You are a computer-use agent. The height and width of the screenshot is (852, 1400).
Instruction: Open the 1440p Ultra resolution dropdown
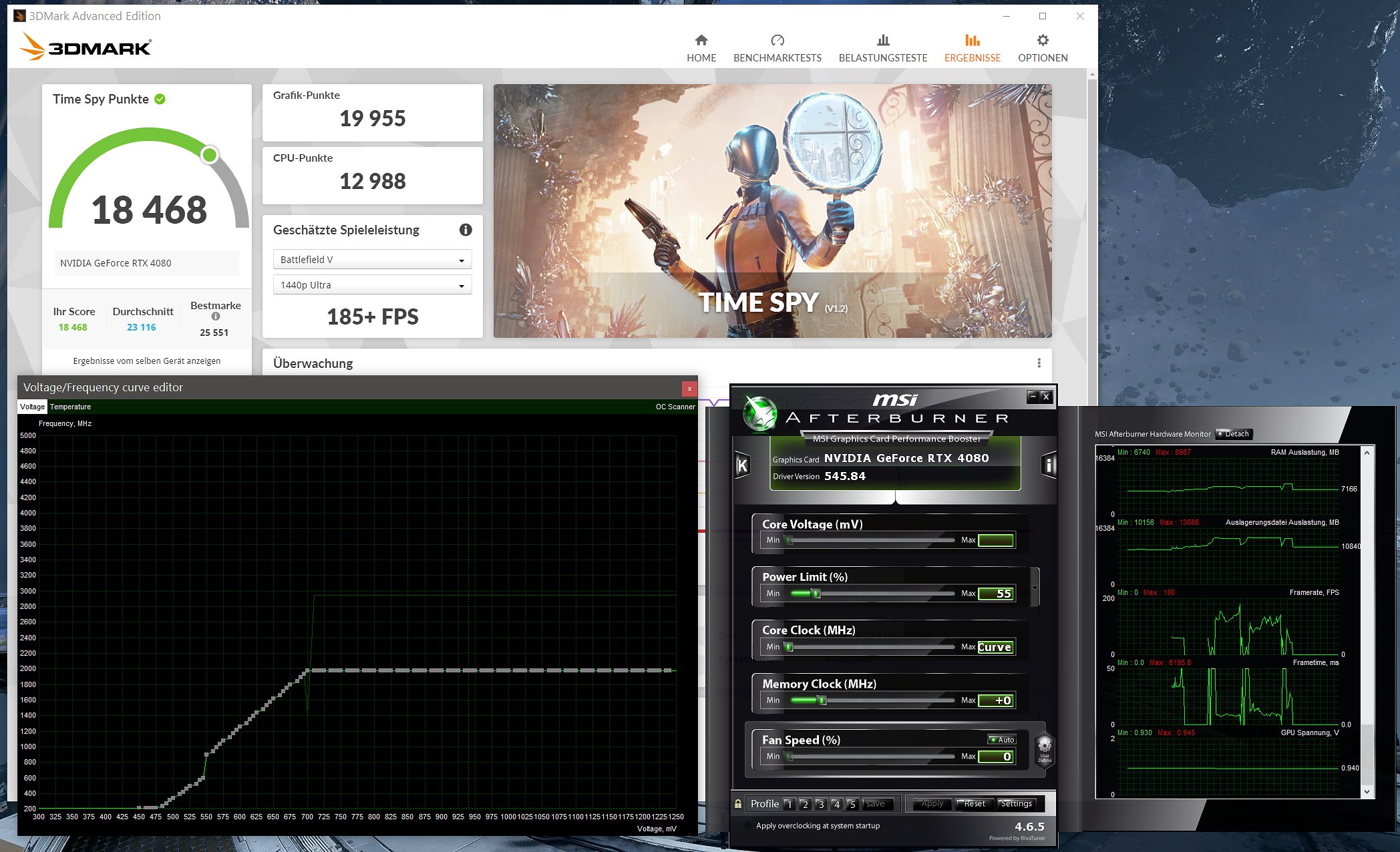coord(372,285)
